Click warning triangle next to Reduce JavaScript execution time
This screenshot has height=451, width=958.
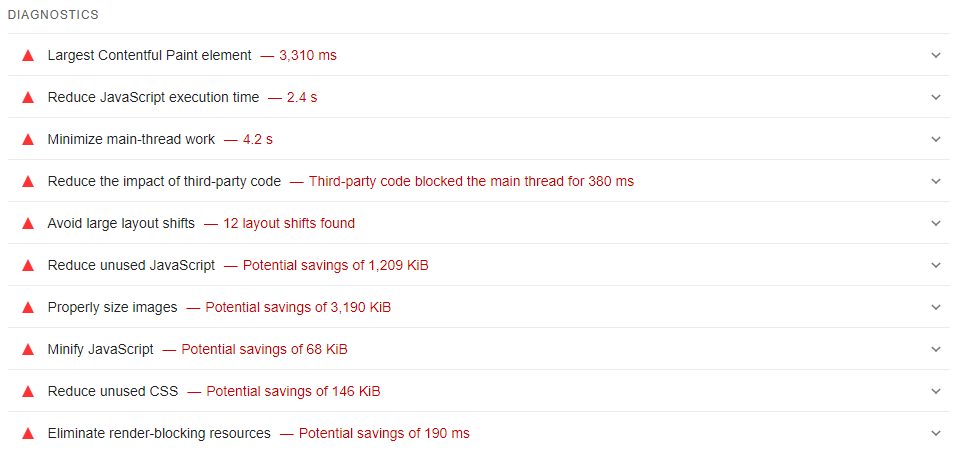28,98
